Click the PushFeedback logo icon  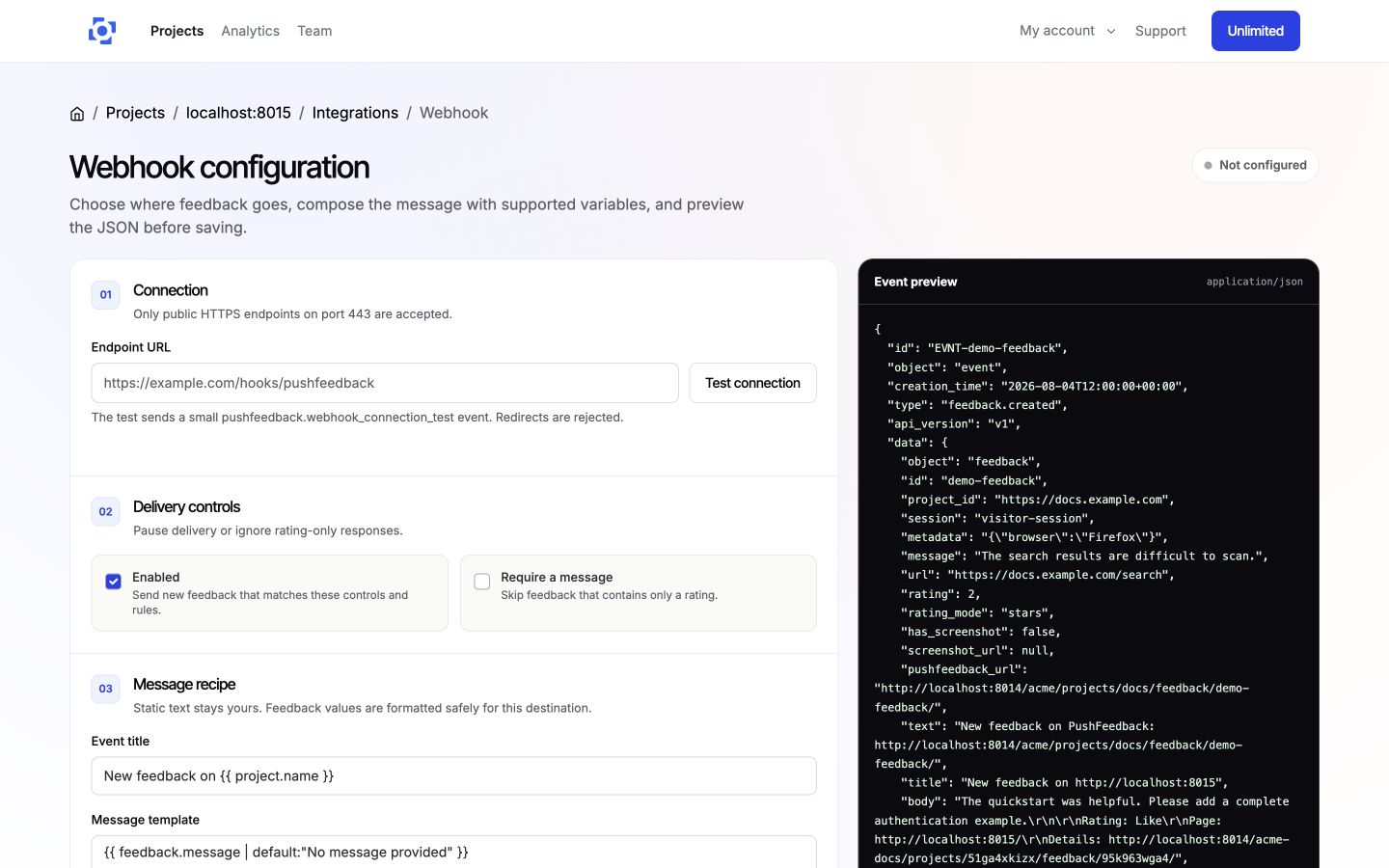pos(102,31)
